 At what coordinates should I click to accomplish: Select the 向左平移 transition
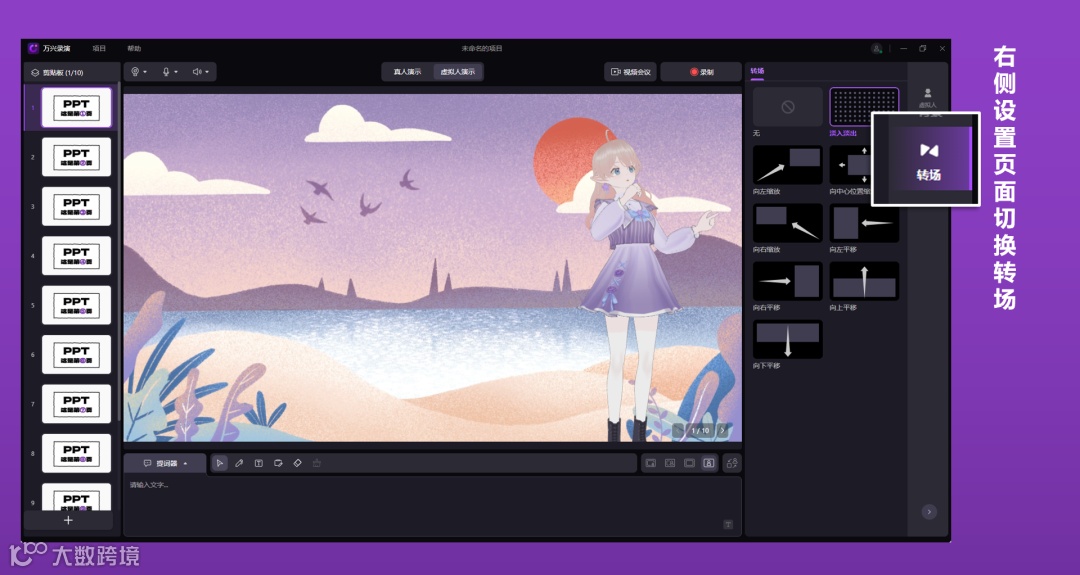tap(864, 222)
